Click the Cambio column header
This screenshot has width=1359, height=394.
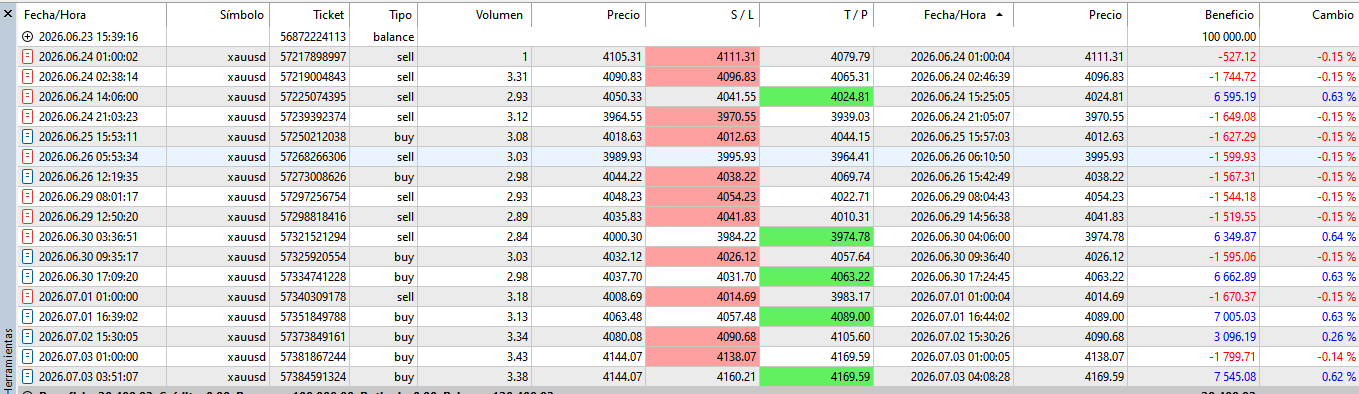[x=1333, y=16]
